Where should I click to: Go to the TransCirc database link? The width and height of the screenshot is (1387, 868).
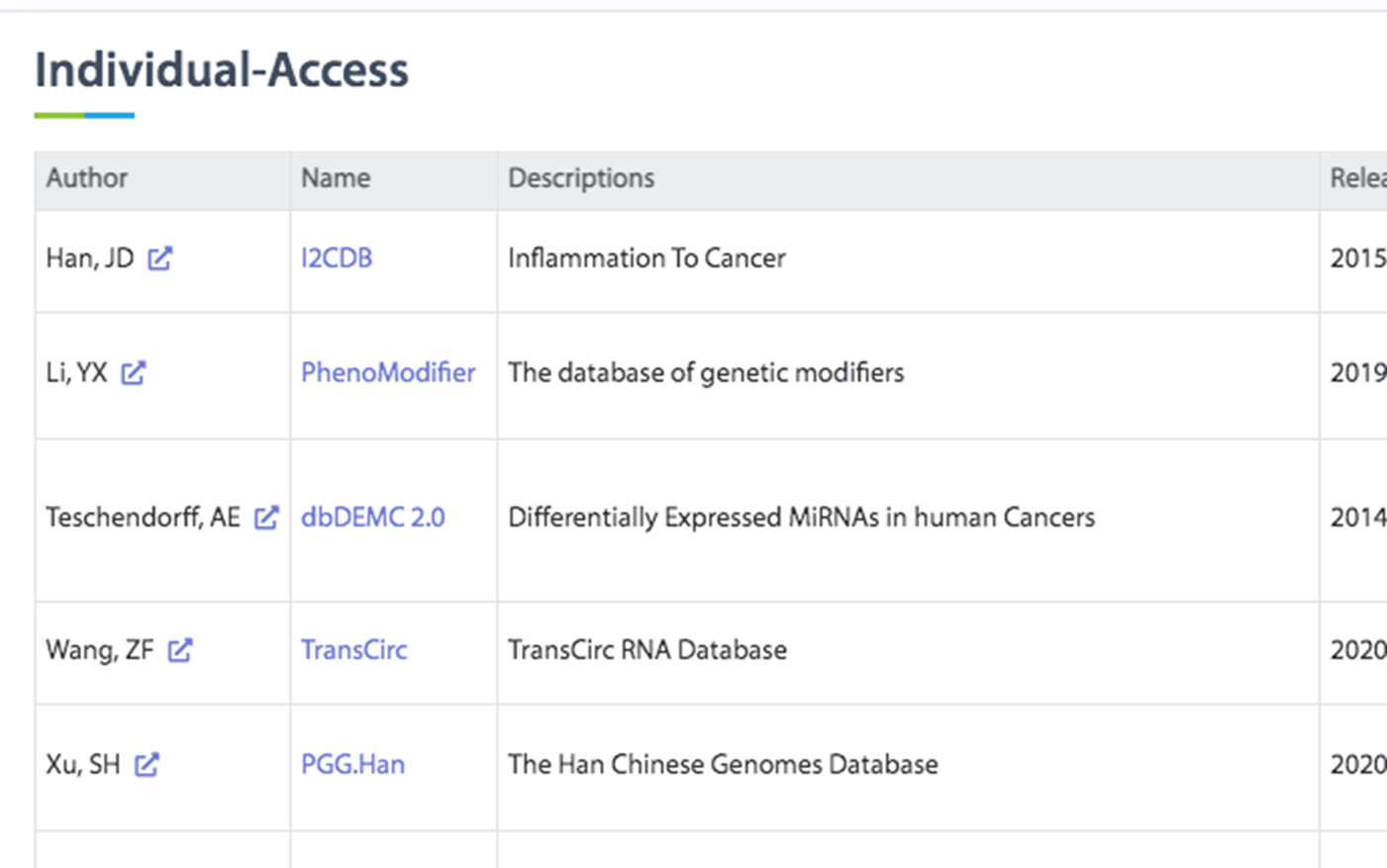tap(353, 650)
